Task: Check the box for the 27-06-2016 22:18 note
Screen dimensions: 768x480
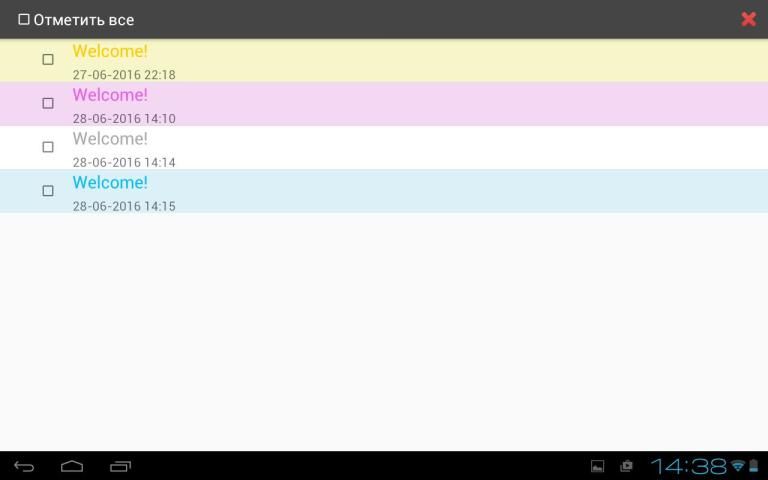Action: 48,60
